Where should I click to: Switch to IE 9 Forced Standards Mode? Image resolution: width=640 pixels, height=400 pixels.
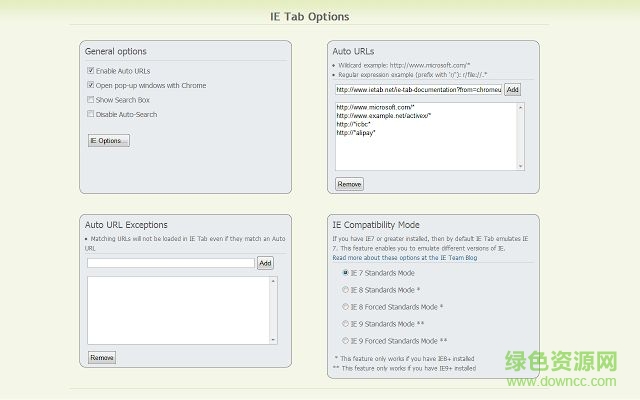[346, 341]
